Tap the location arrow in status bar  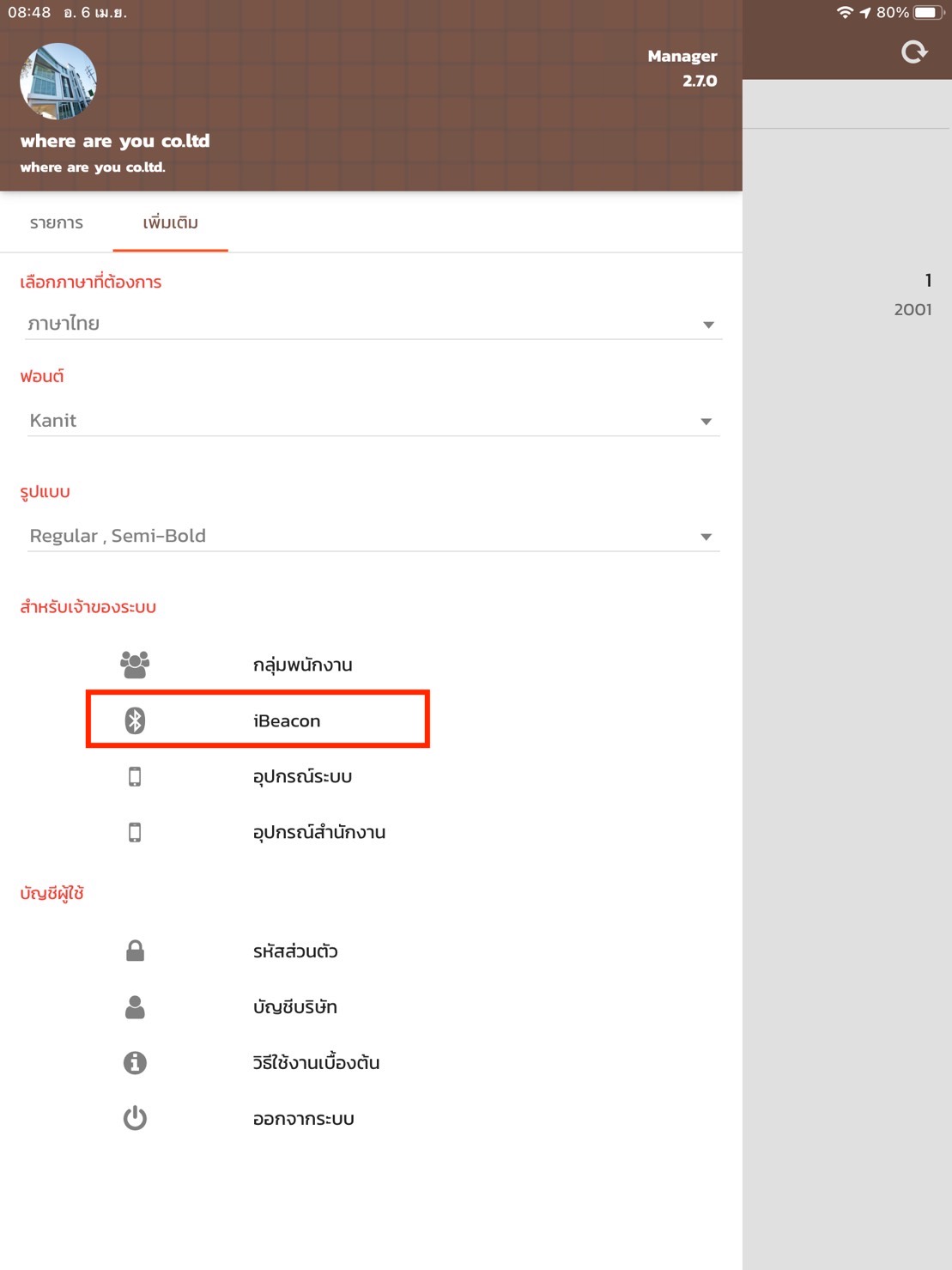click(864, 12)
